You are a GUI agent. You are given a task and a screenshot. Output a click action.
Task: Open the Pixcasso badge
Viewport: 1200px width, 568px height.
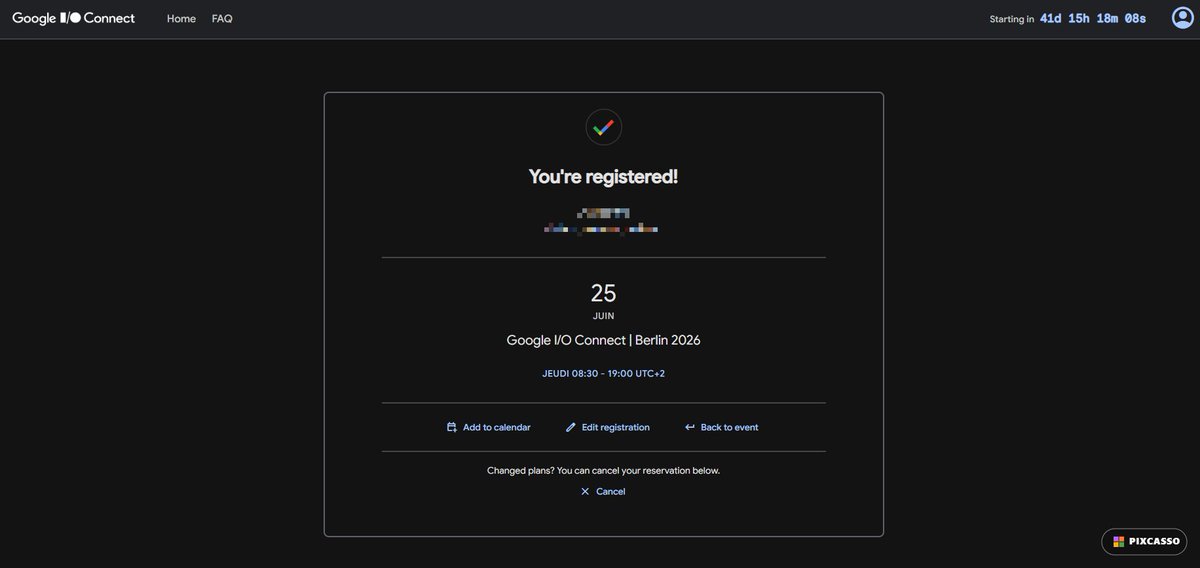[1146, 541]
